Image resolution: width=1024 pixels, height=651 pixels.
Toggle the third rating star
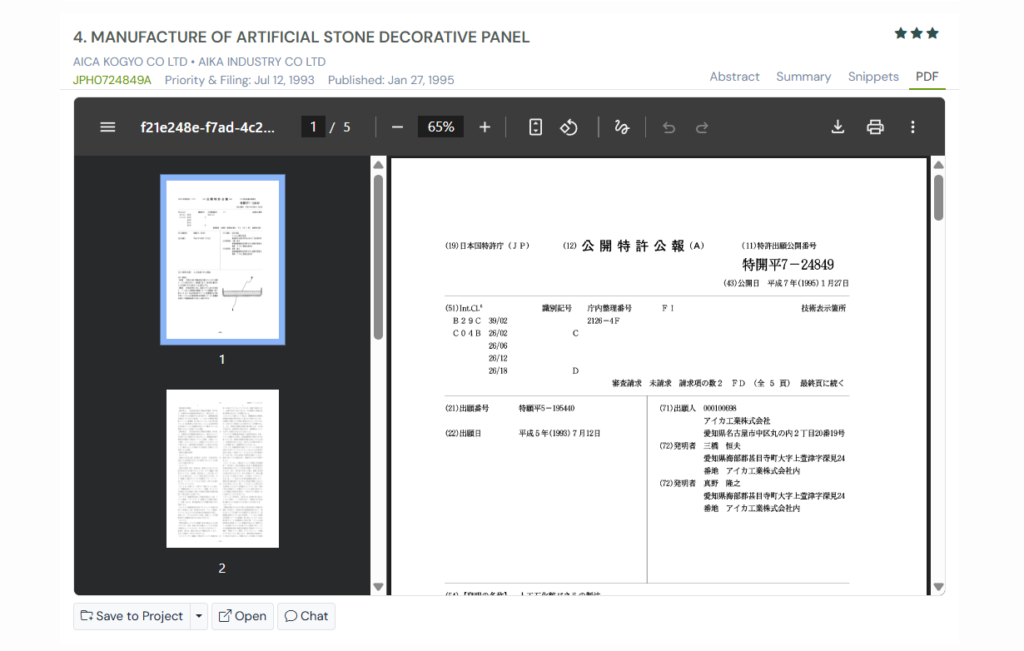coord(933,32)
